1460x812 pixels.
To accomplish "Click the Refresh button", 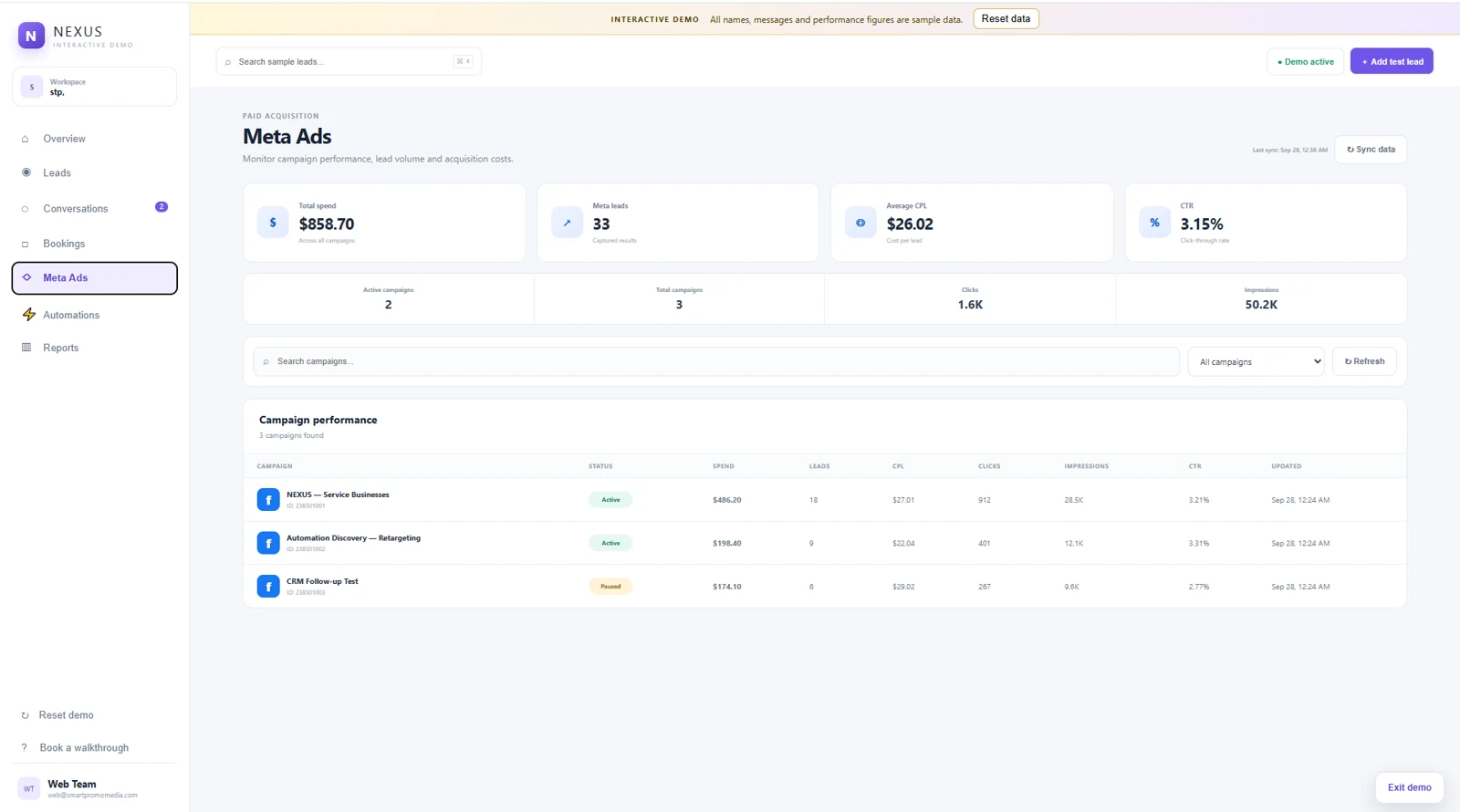I will [1364, 361].
